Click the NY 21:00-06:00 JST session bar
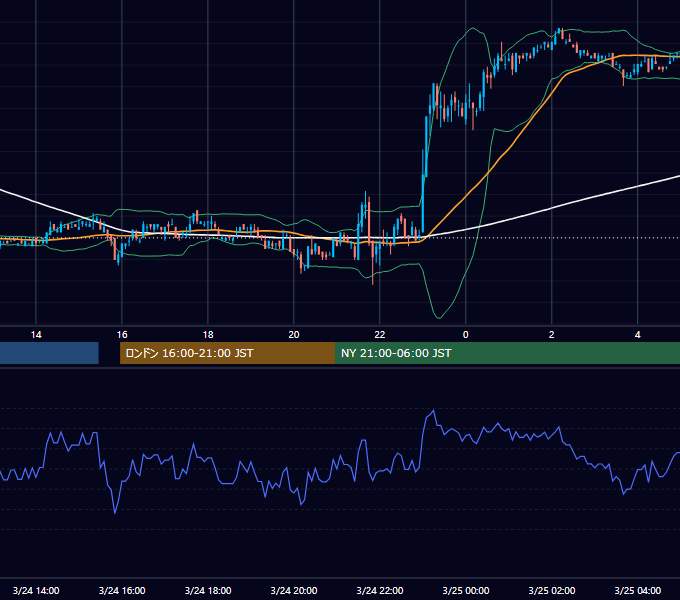 pyautogui.click(x=507, y=353)
